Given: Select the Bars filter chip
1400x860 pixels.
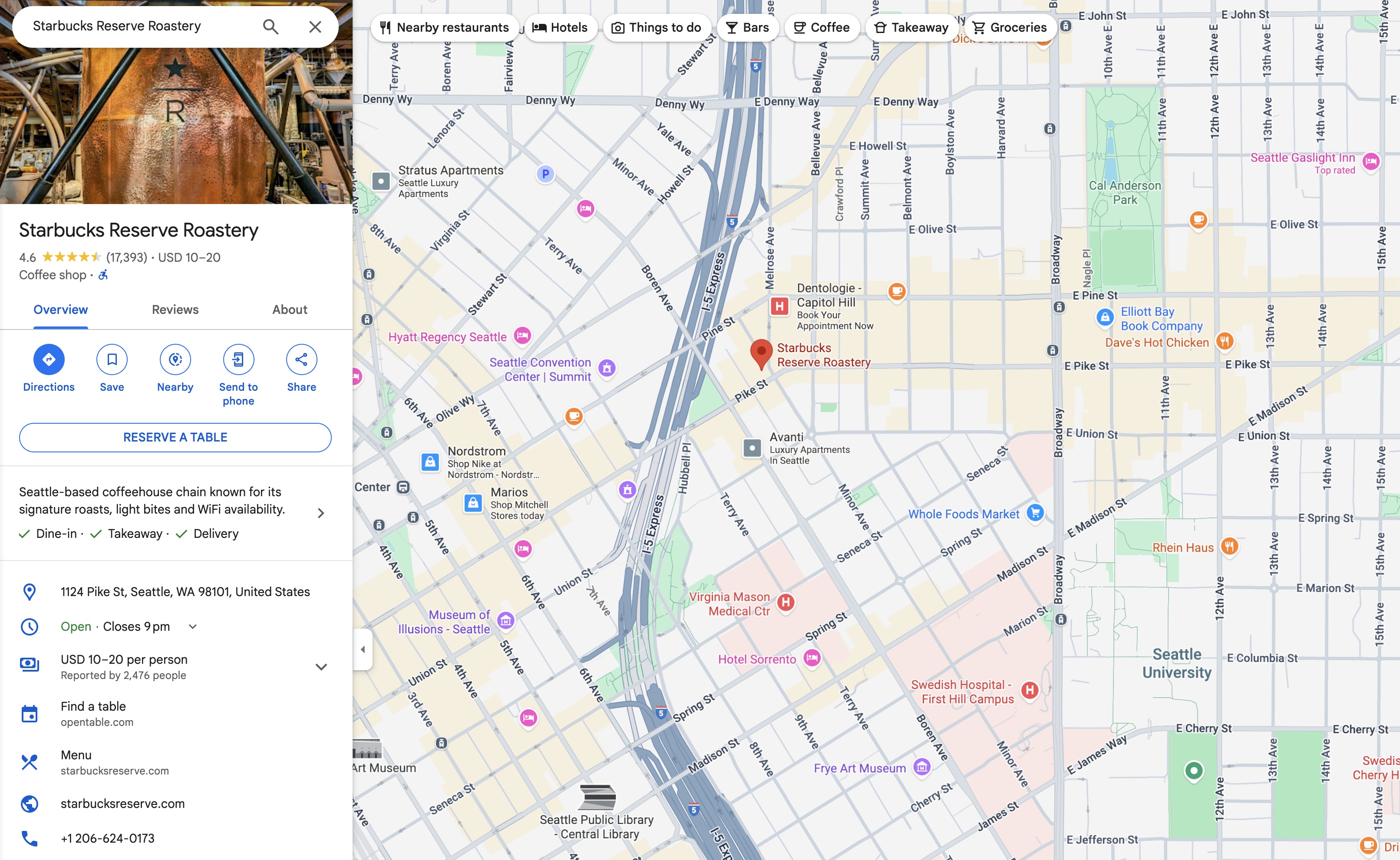Looking at the screenshot, I should 747,27.
